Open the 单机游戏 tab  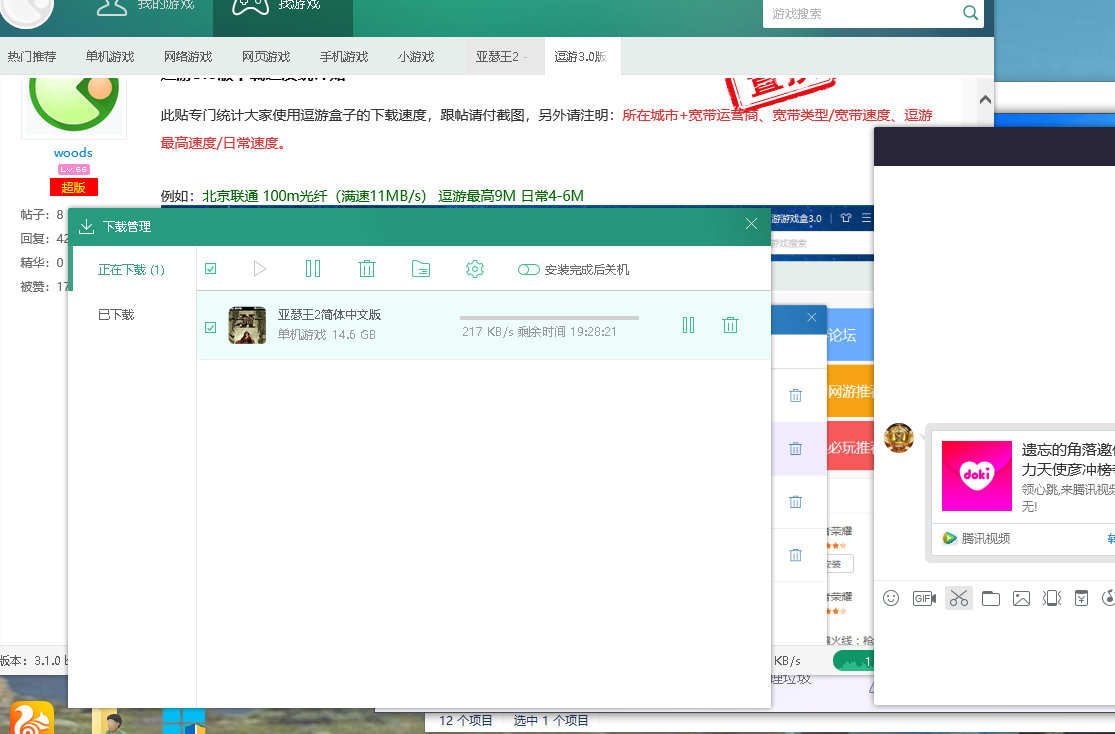click(x=110, y=56)
